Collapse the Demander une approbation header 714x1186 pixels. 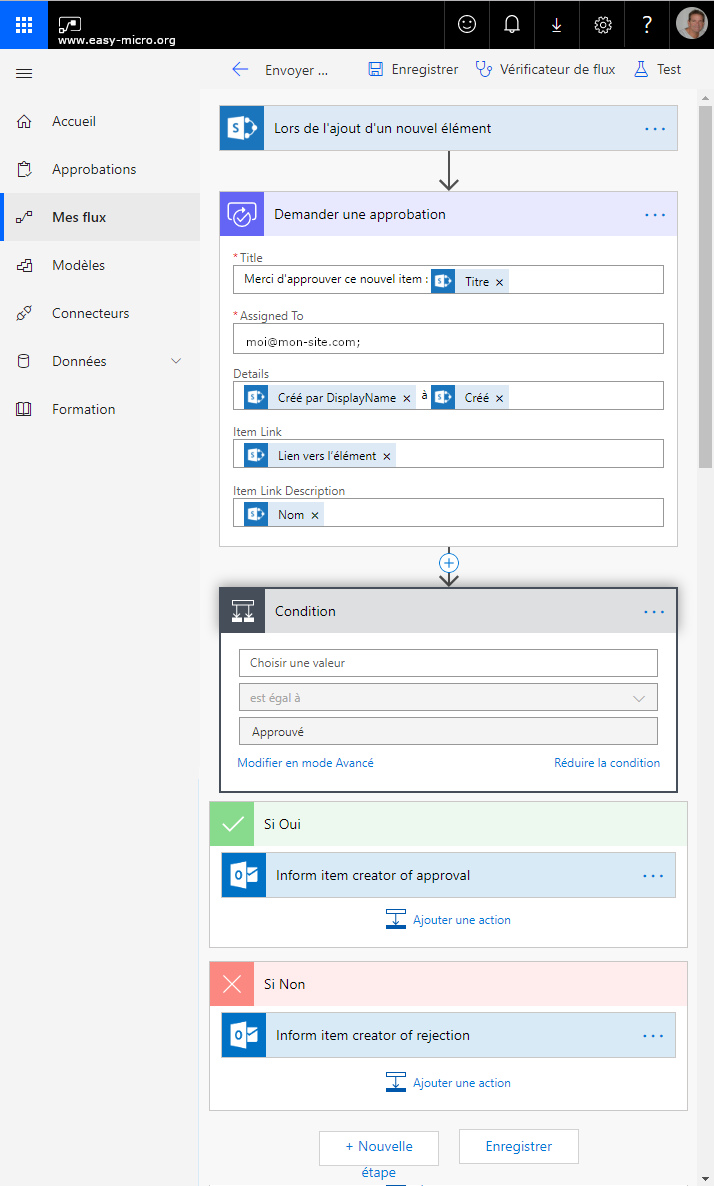click(x=448, y=214)
